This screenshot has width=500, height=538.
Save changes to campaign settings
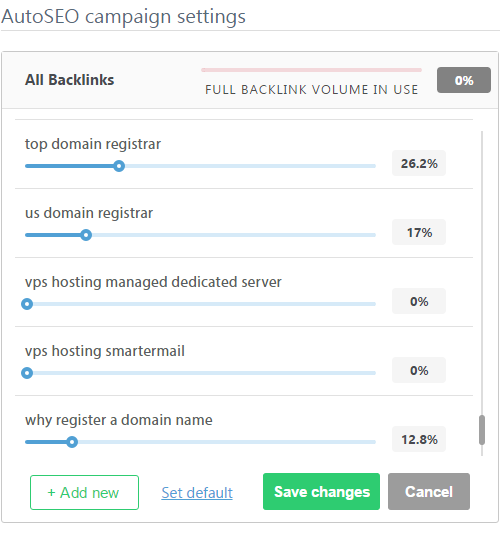click(322, 492)
